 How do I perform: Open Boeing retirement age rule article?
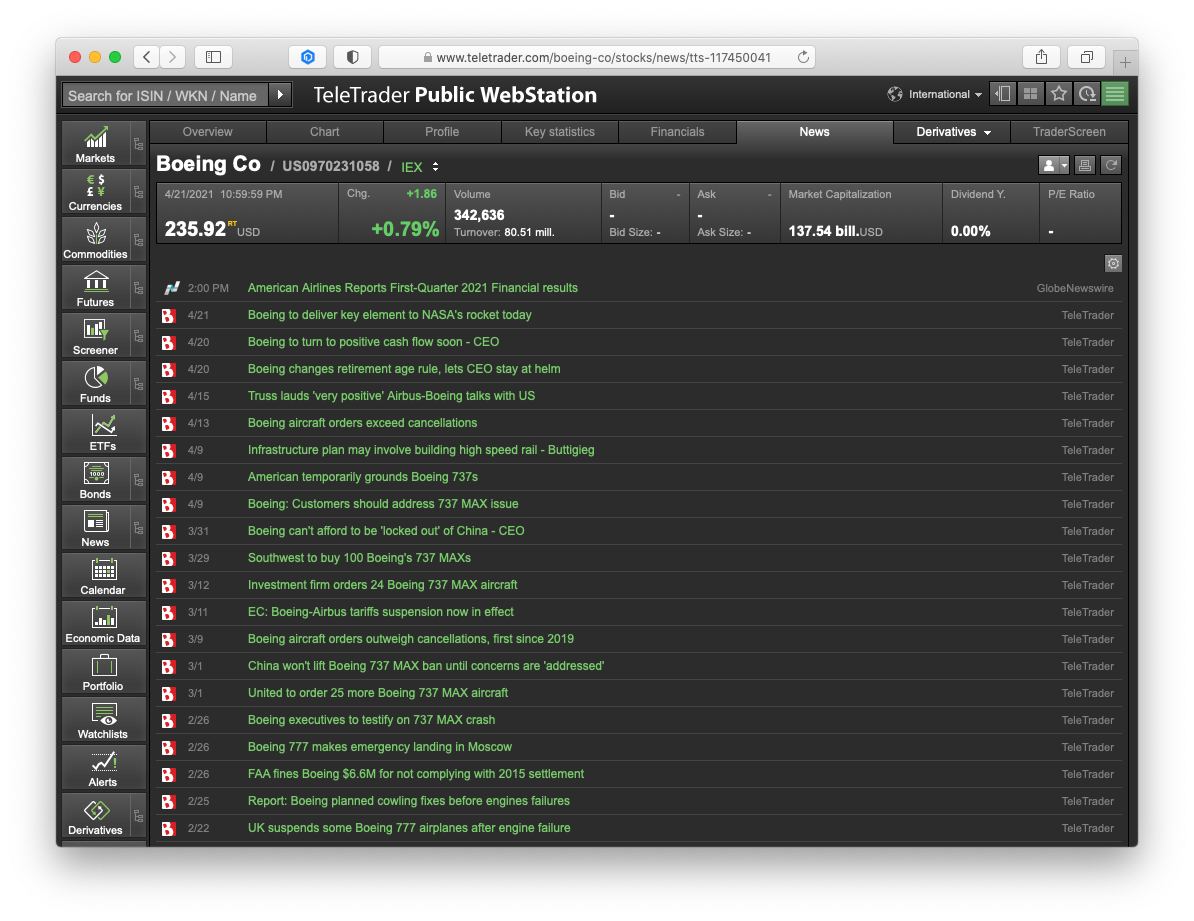point(404,369)
